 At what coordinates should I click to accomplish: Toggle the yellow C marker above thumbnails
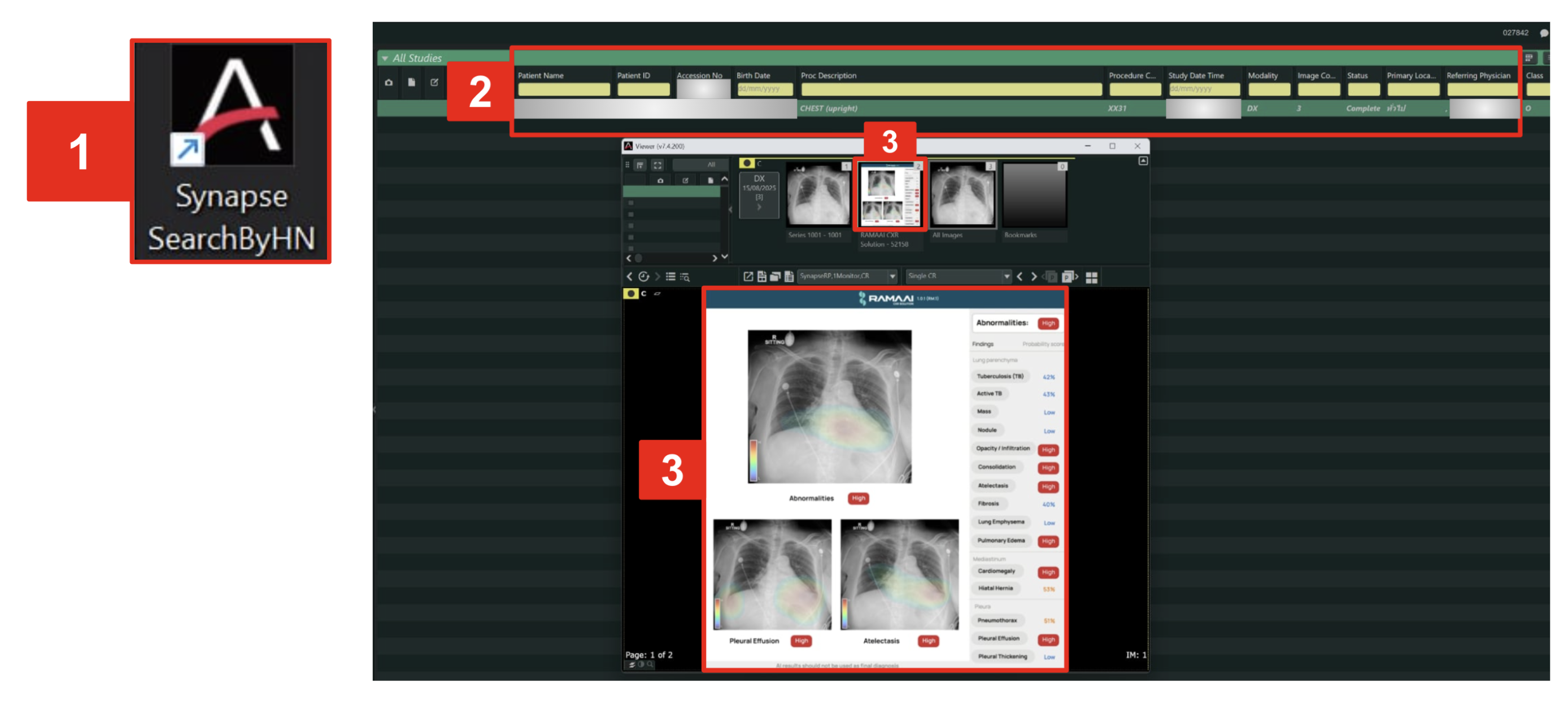(x=747, y=163)
